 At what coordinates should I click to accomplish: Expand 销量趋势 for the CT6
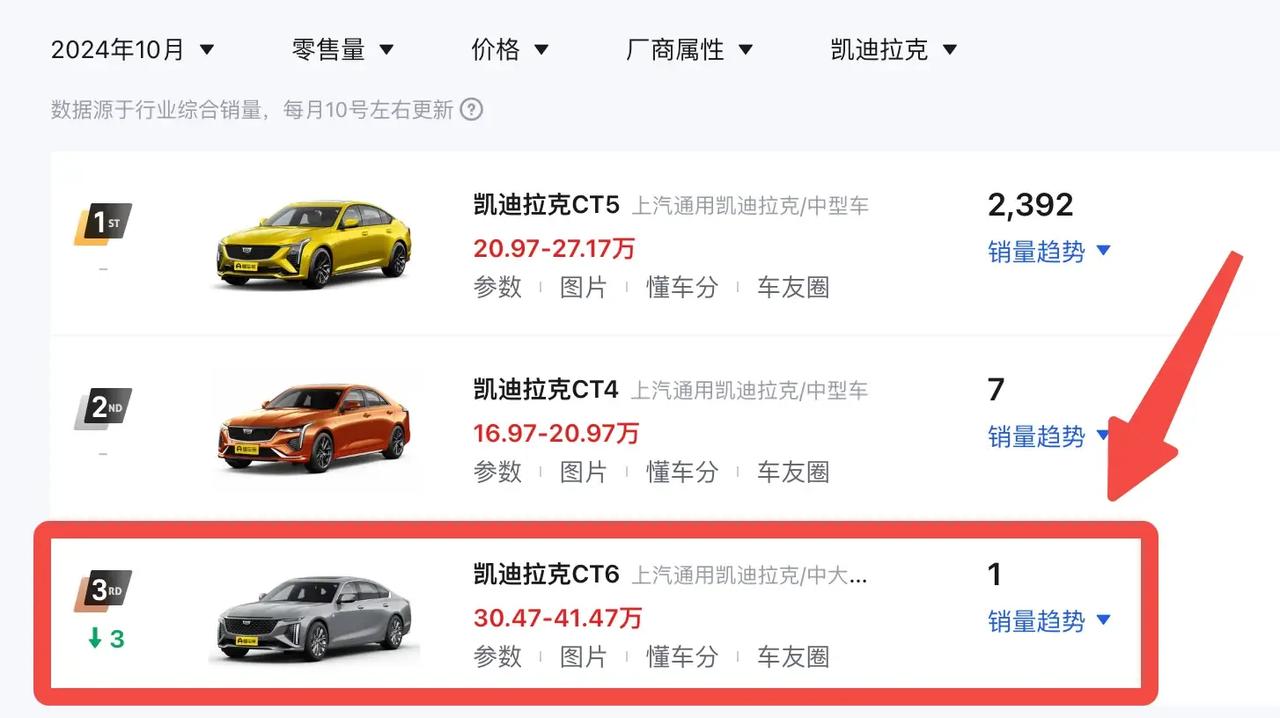[x=1049, y=621]
